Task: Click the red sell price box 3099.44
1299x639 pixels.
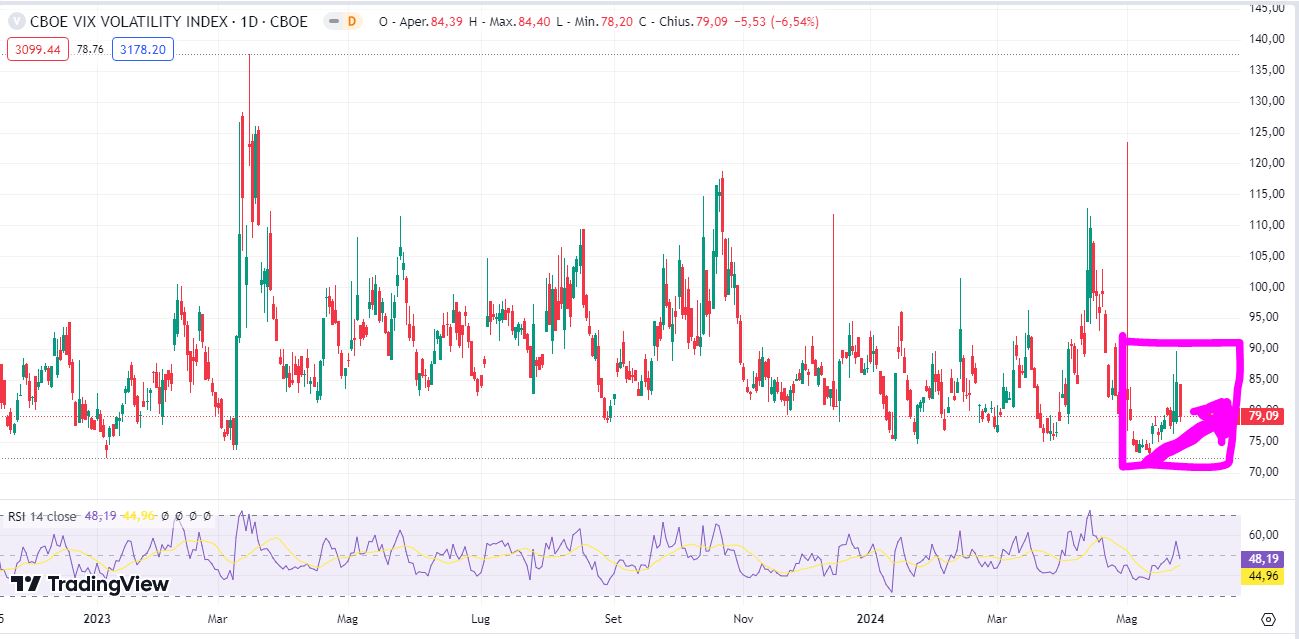Action: [37, 49]
